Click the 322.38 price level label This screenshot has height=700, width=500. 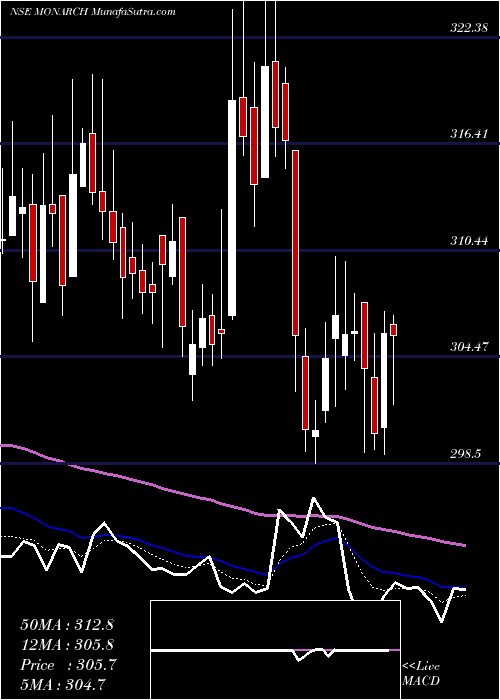(469, 29)
